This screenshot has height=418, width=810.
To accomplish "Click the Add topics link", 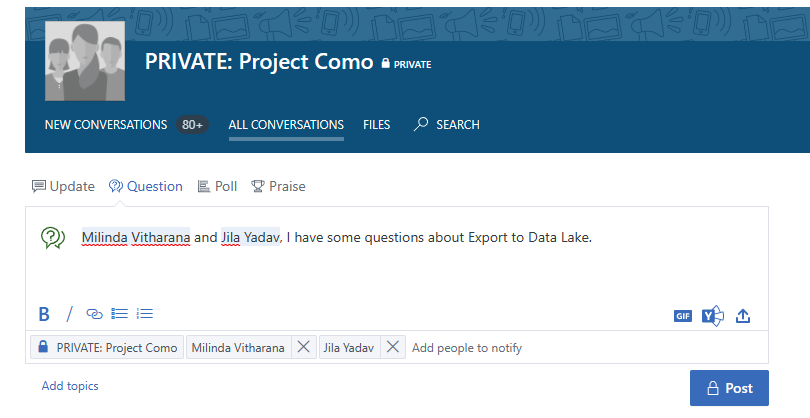I will pos(70,386).
